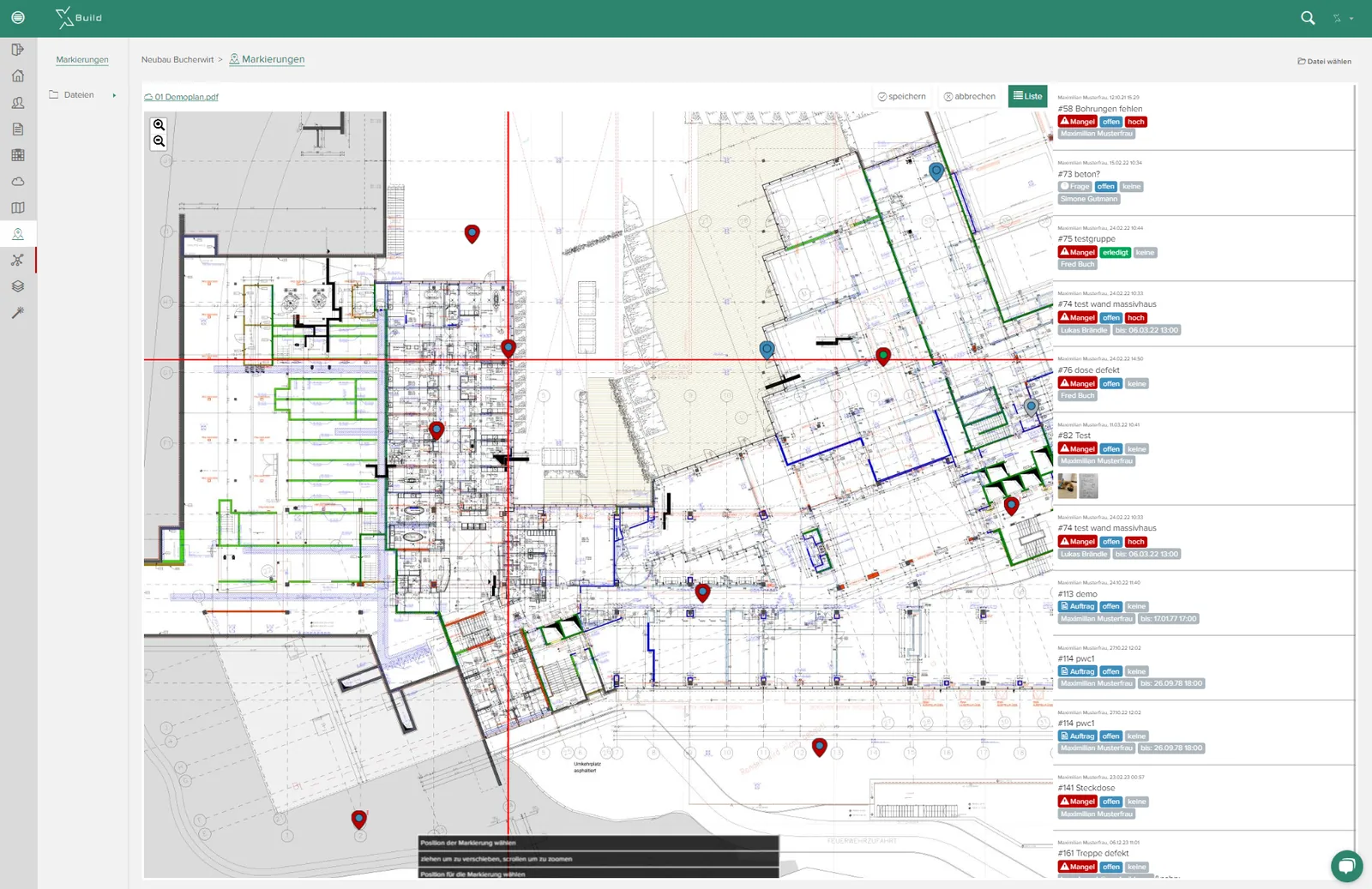Image resolution: width=1372 pixels, height=889 pixels.
Task: Click the Frage tag on #73 beton?
Action: point(1075,186)
